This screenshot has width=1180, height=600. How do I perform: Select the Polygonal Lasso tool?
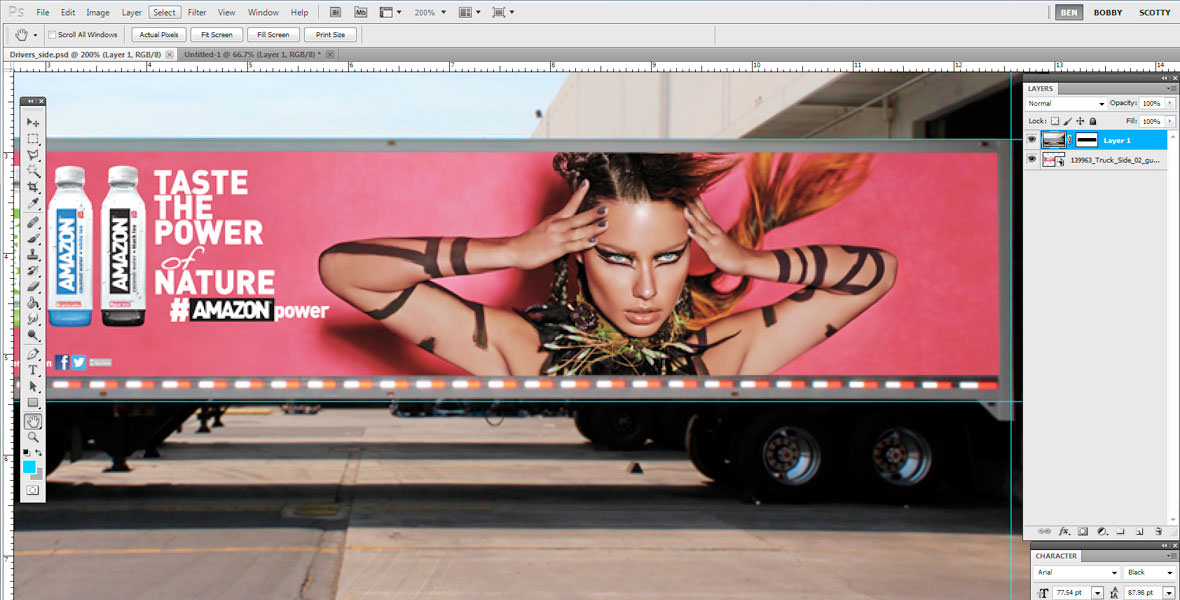pyautogui.click(x=33, y=155)
